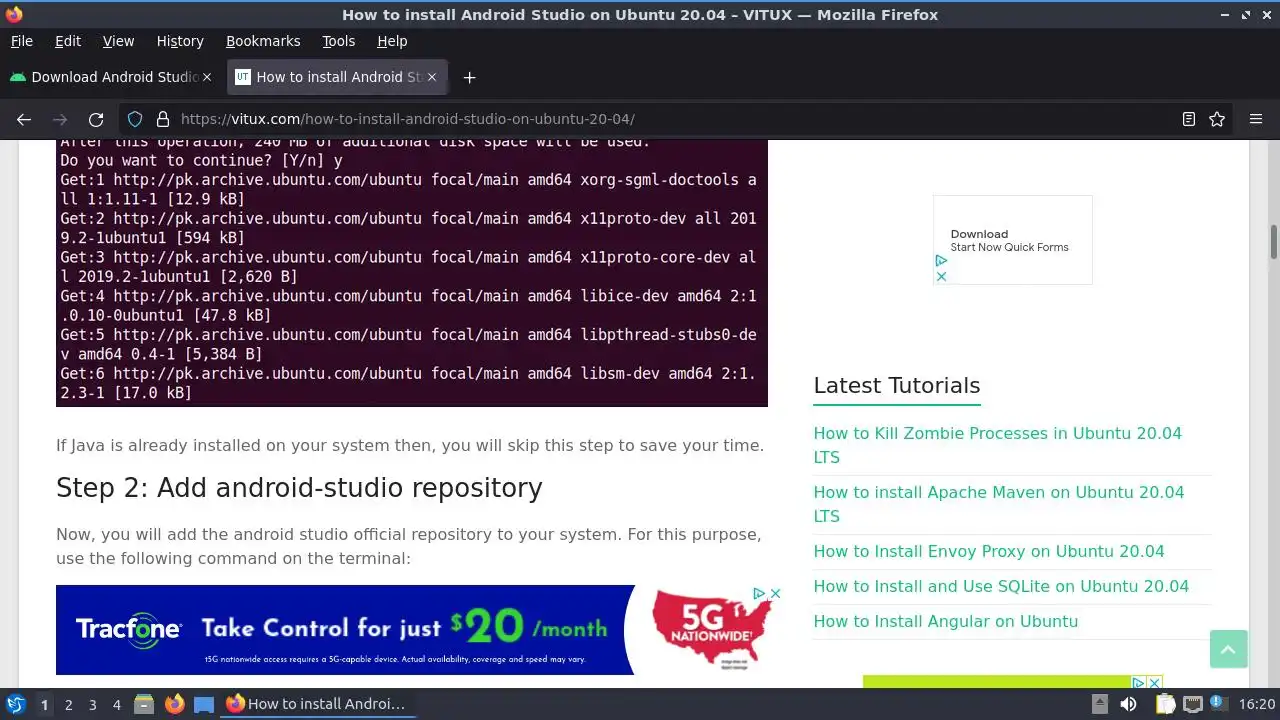Open a new tab with plus button
Image resolution: width=1280 pixels, height=720 pixels.
(x=469, y=77)
